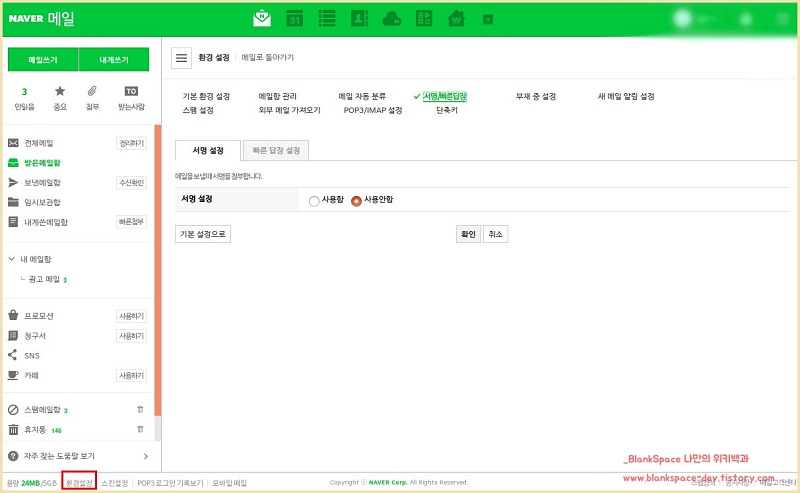
Task: Open the 기본 환경 설정 menu
Action: tap(206, 96)
